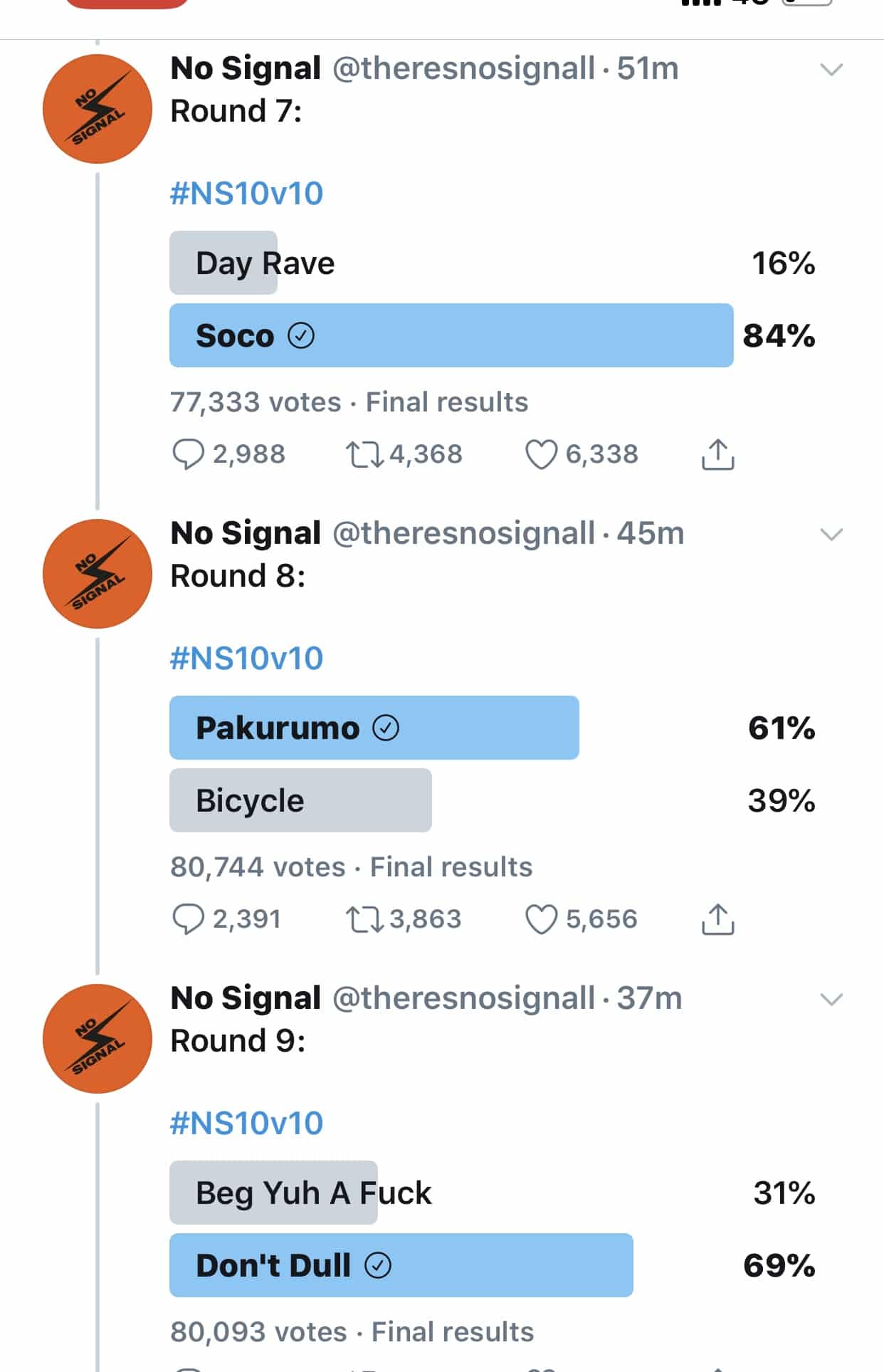Select the Soco poll option
884x1372 pixels.
click(451, 335)
